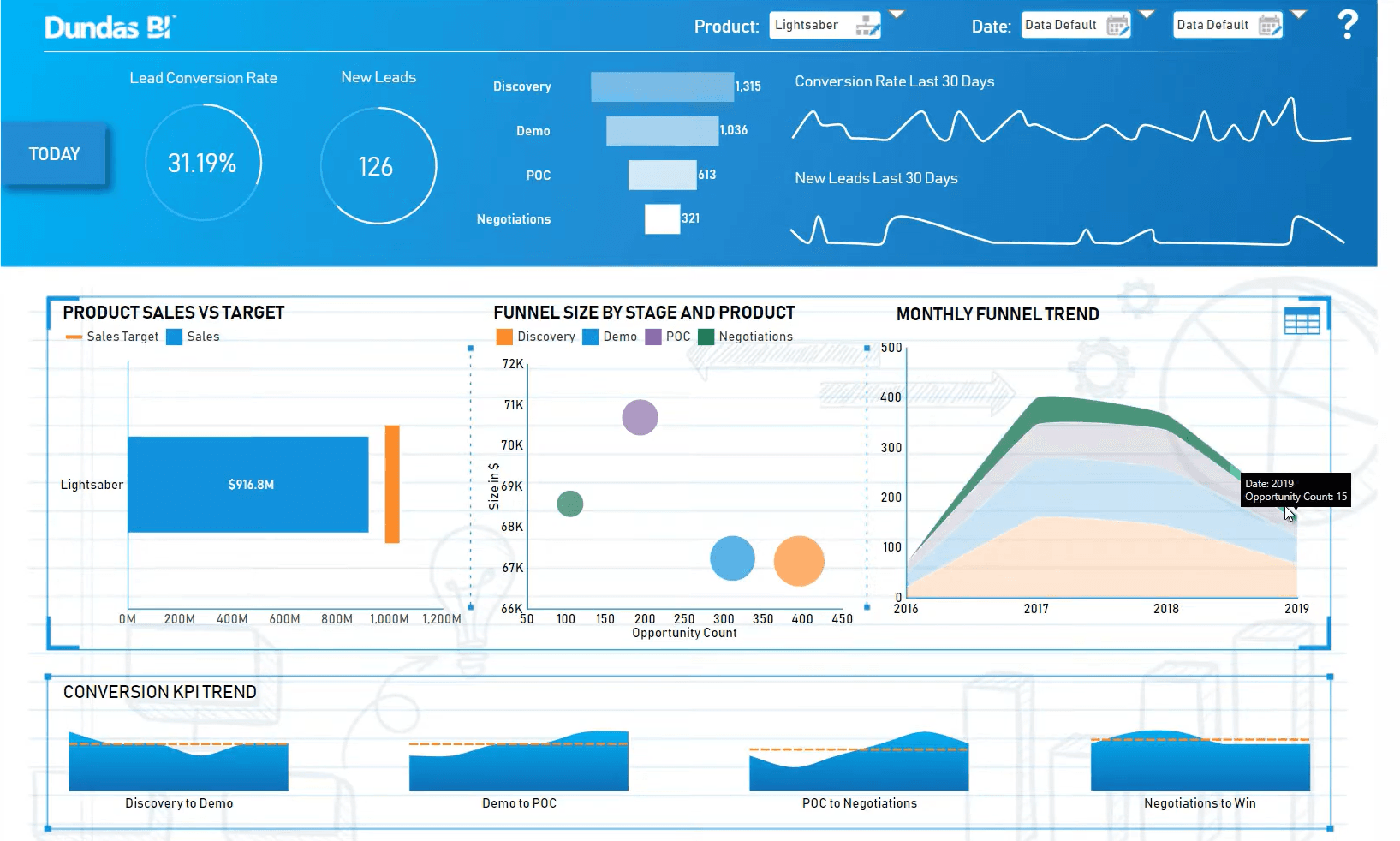Viewport: 1400px width, 841px height.
Task: Click the Lightsaber product input field
Action: pos(809,25)
